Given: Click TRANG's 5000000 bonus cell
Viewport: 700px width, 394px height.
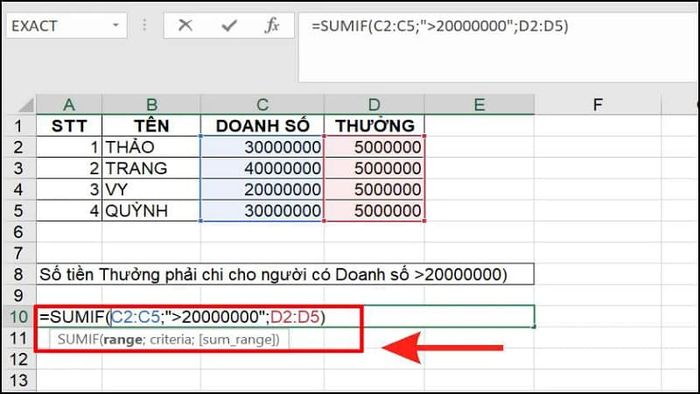Looking at the screenshot, I should (x=374, y=168).
